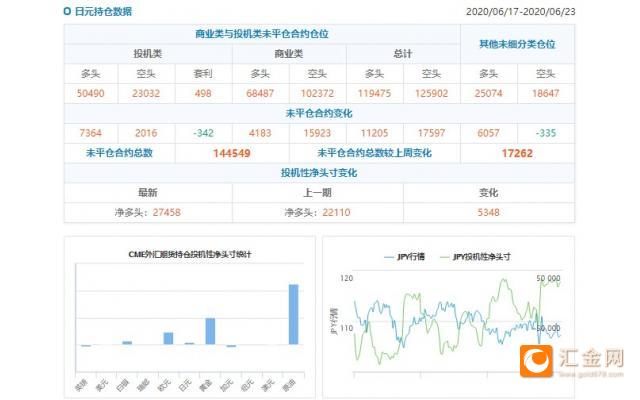Select the change value 7364
Screen dimensions: 640x400
(x=91, y=133)
